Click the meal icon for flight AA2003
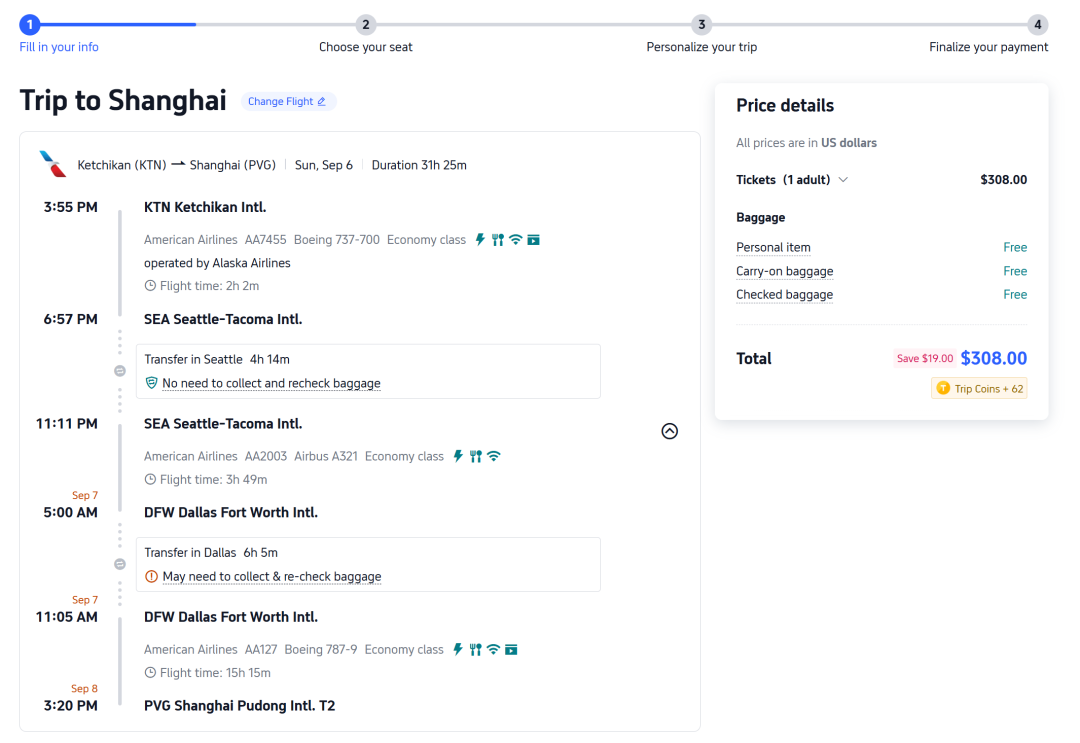This screenshot has height=743, width=1080. pyautogui.click(x=475, y=456)
